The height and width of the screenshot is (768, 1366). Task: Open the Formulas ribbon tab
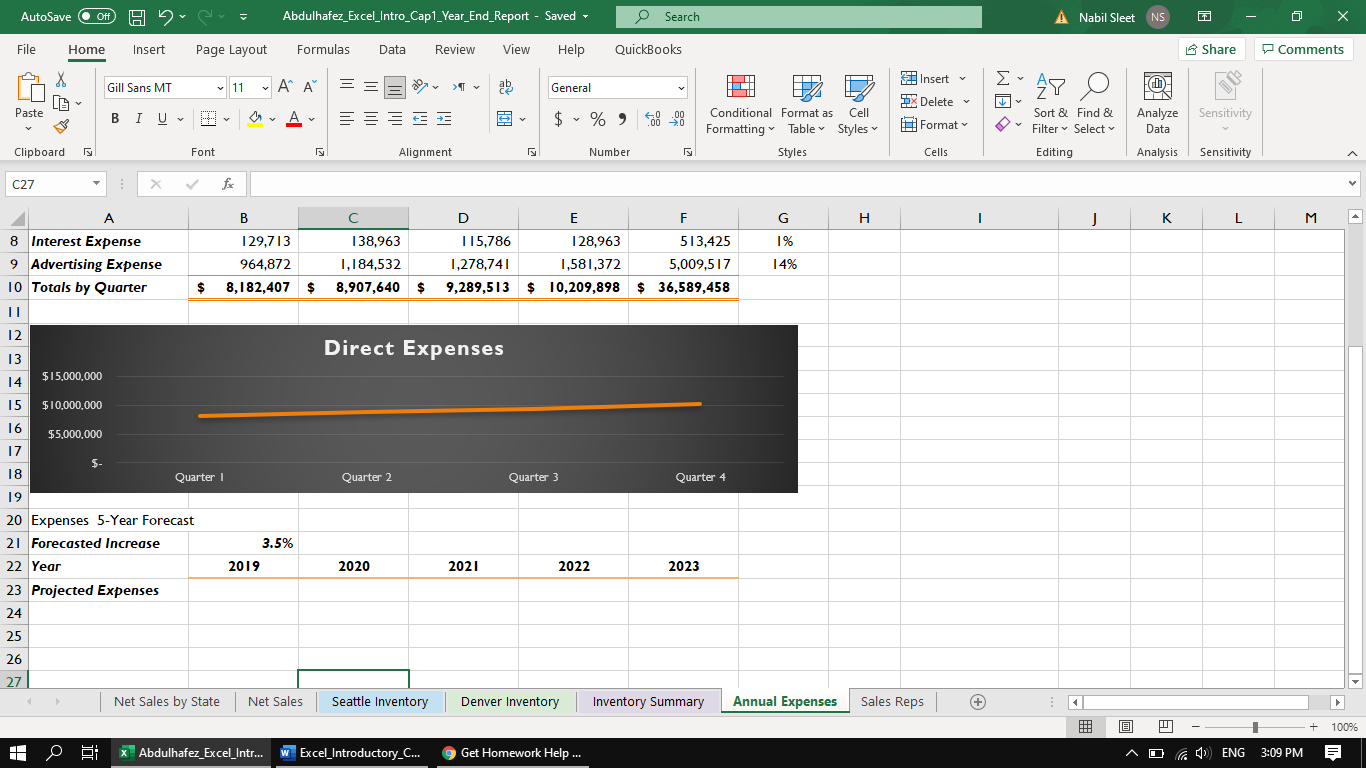[323, 50]
